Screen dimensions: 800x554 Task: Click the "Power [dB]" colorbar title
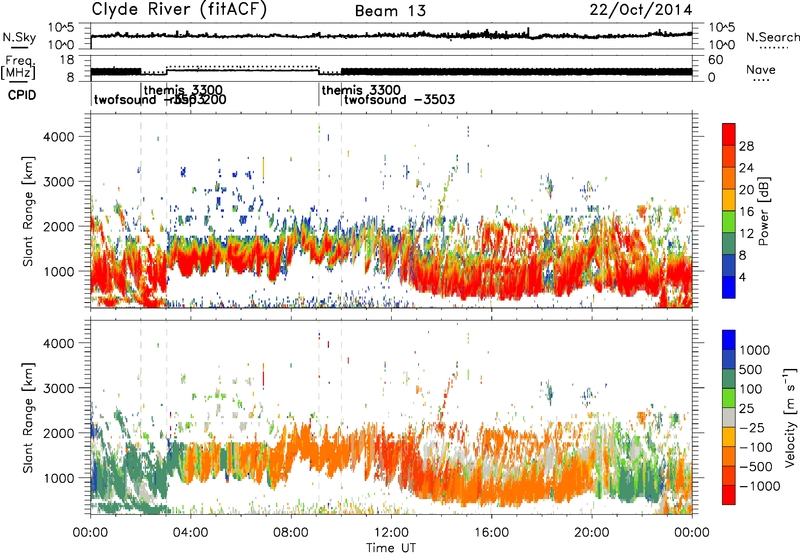(x=764, y=211)
